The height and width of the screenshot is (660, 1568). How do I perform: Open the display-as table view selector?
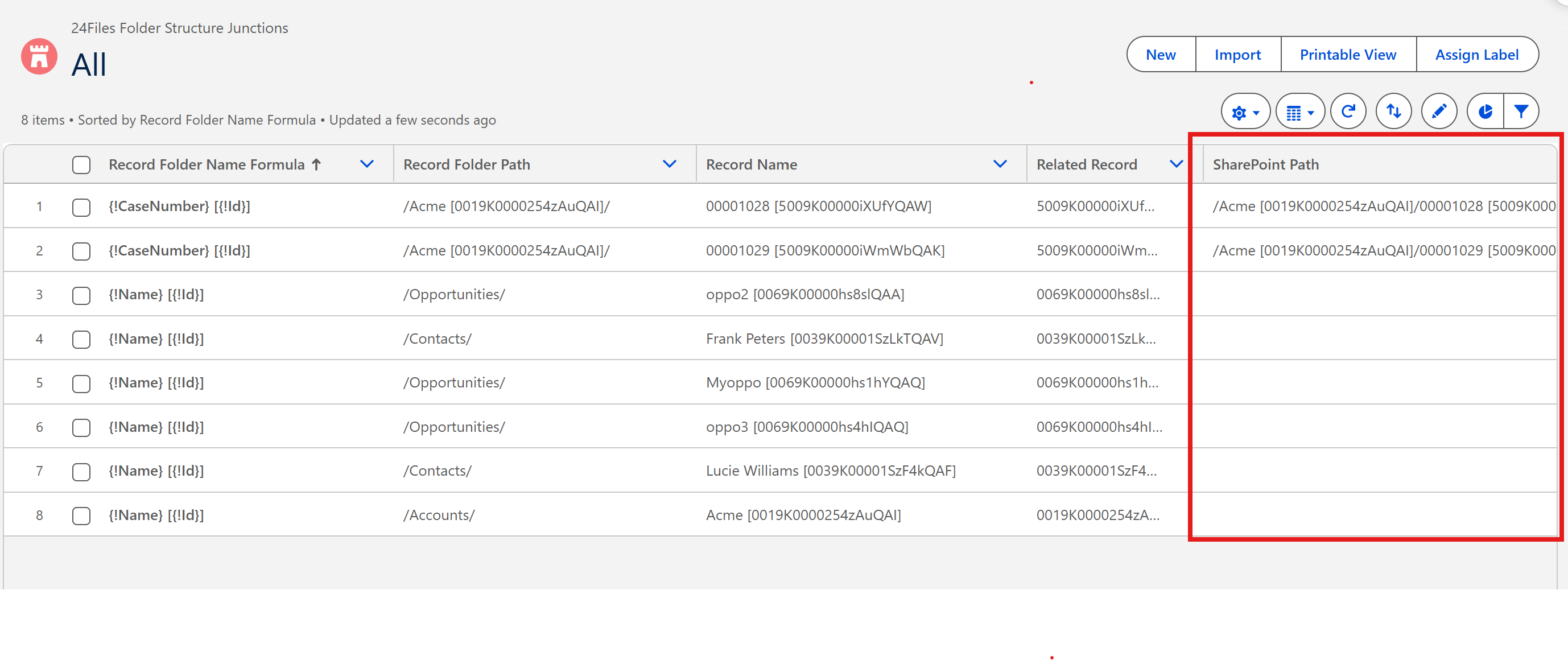click(1299, 112)
